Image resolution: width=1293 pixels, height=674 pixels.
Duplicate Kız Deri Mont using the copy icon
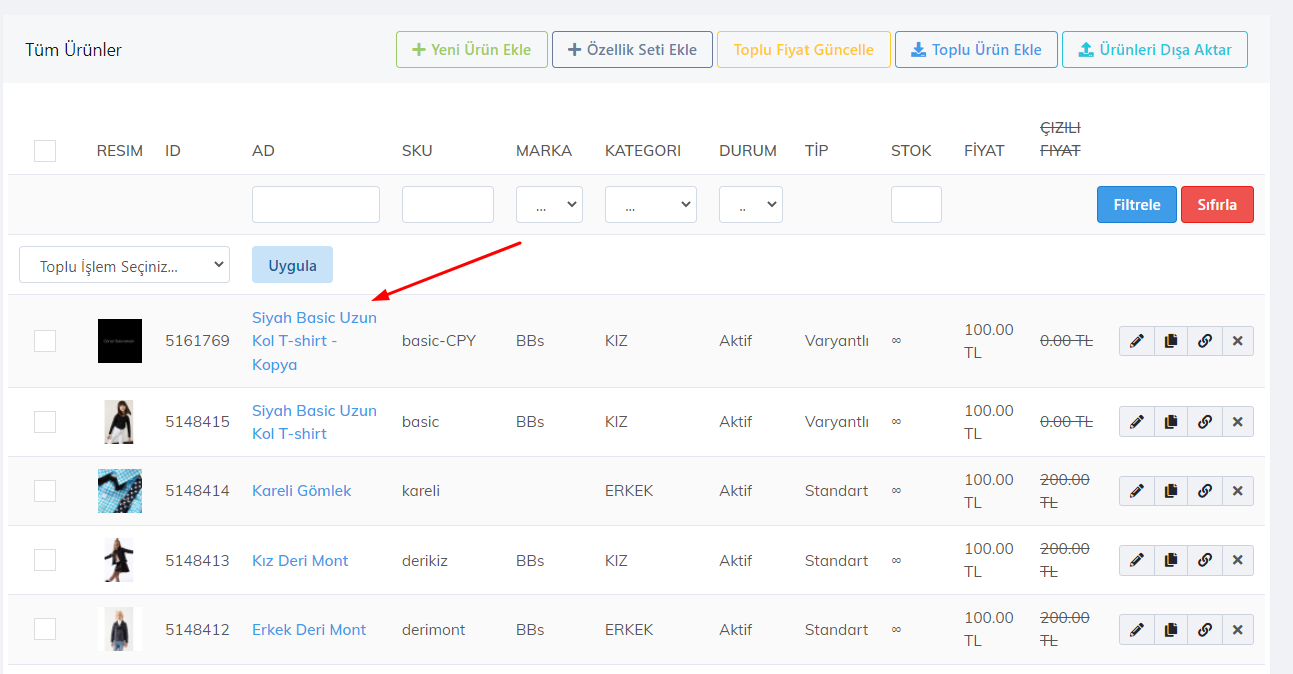(x=1170, y=560)
